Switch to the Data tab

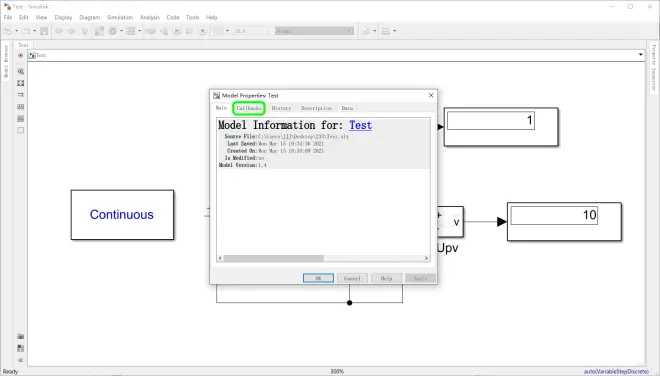[347, 108]
